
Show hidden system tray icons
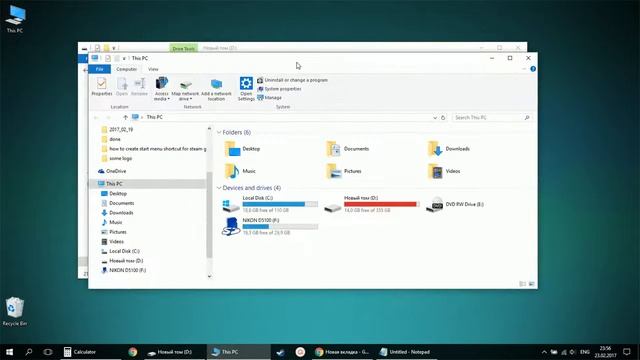click(544, 352)
